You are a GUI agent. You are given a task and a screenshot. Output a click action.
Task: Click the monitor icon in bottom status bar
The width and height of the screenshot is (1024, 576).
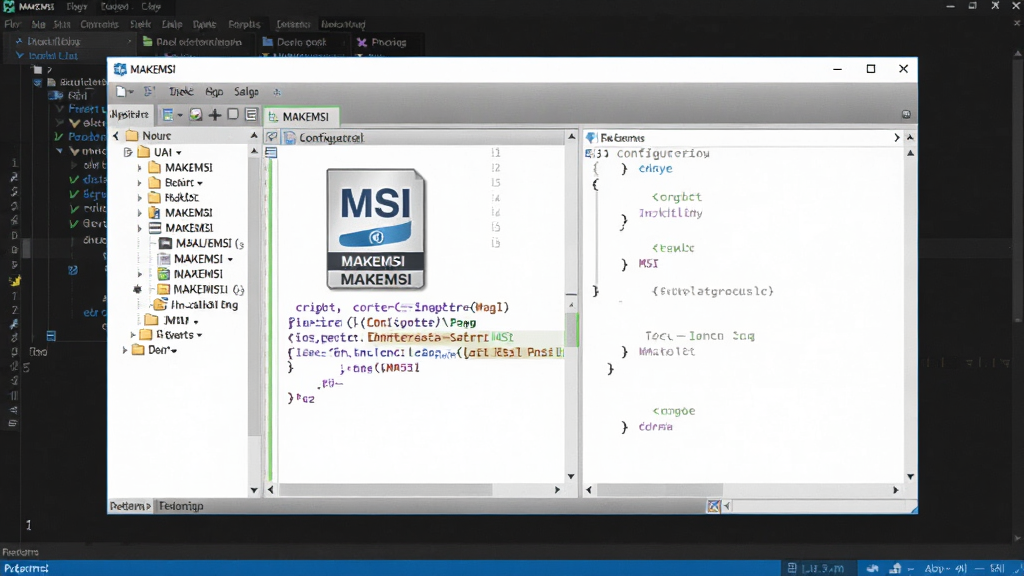(792, 568)
